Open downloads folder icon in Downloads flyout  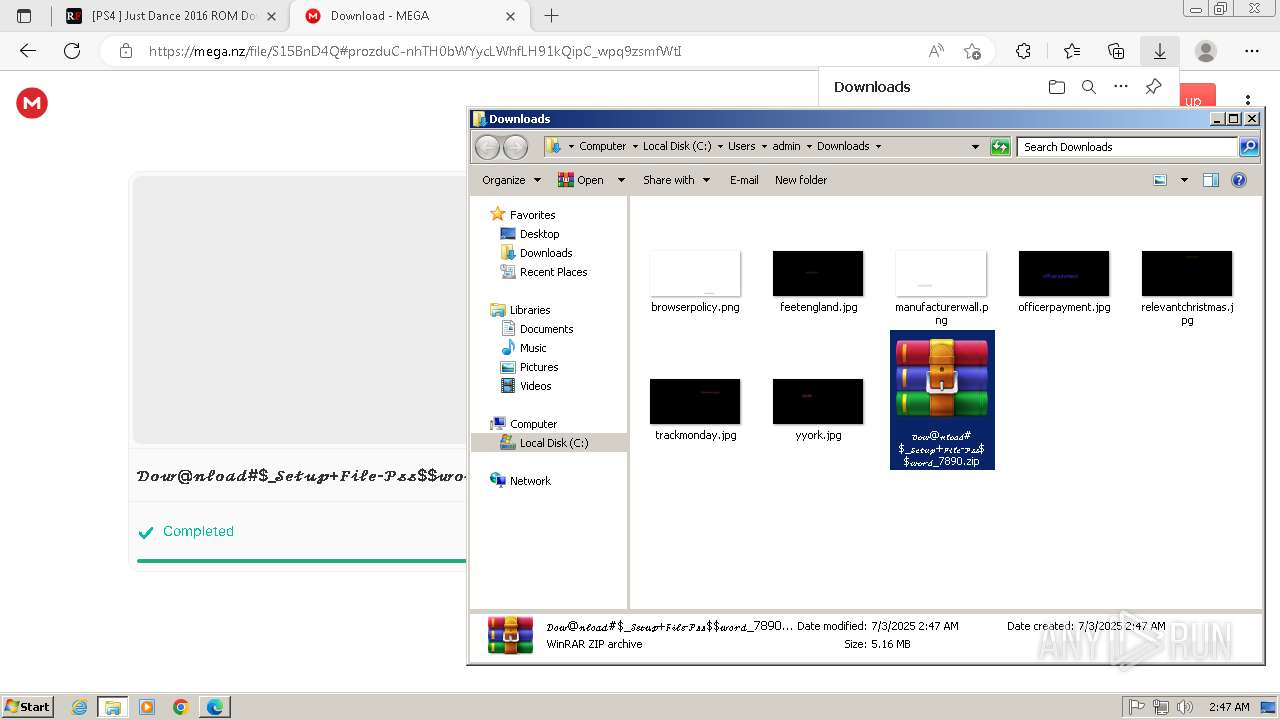pyautogui.click(x=1057, y=87)
